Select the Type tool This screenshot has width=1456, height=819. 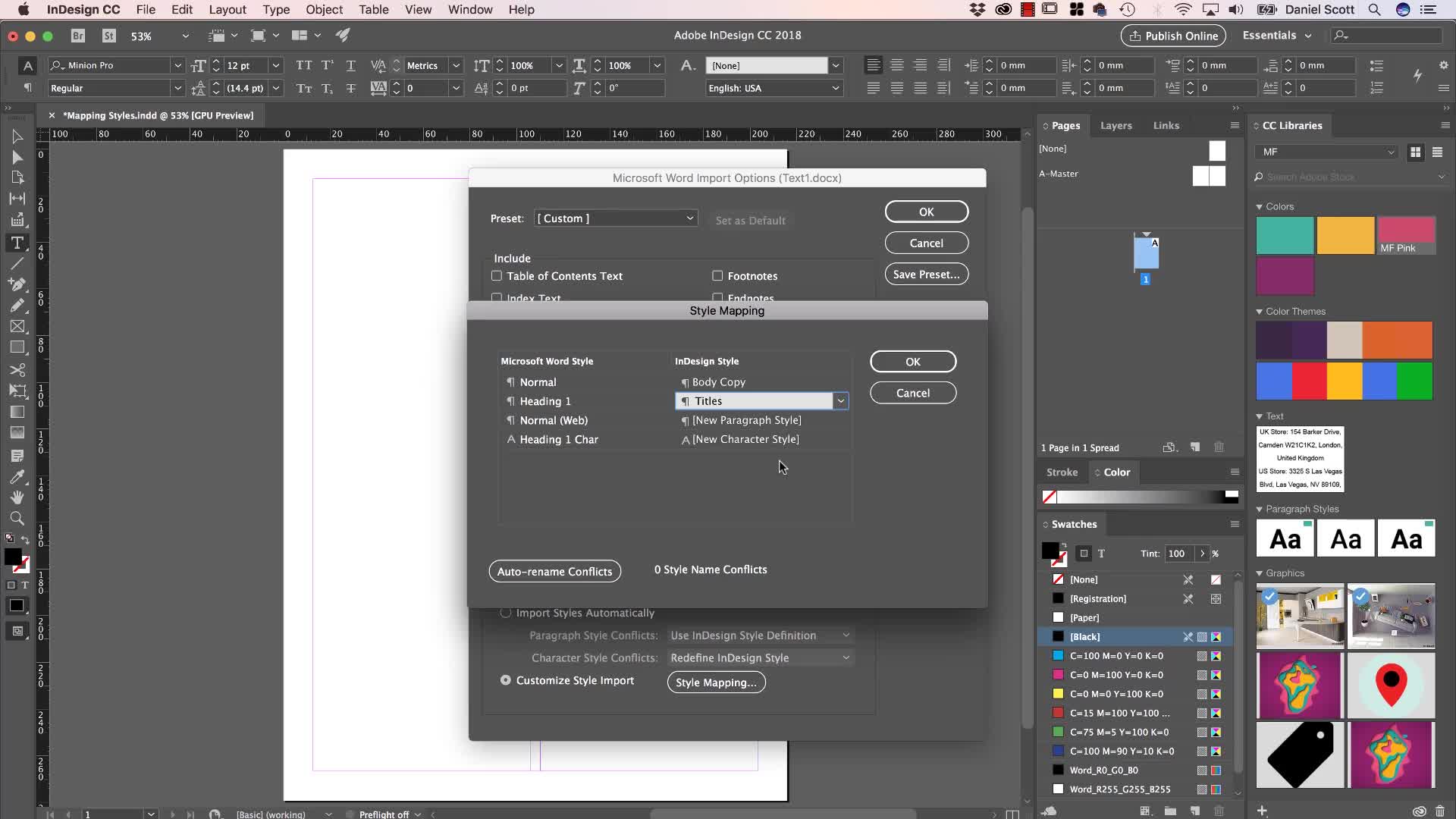17,243
